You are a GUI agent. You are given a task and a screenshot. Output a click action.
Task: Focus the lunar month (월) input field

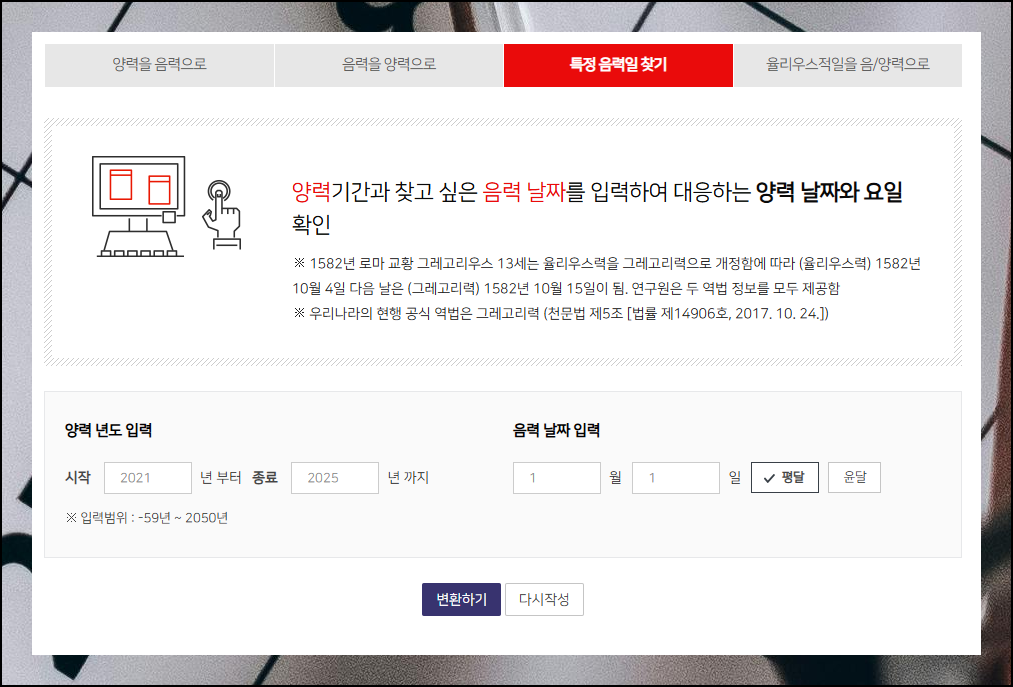pos(557,478)
